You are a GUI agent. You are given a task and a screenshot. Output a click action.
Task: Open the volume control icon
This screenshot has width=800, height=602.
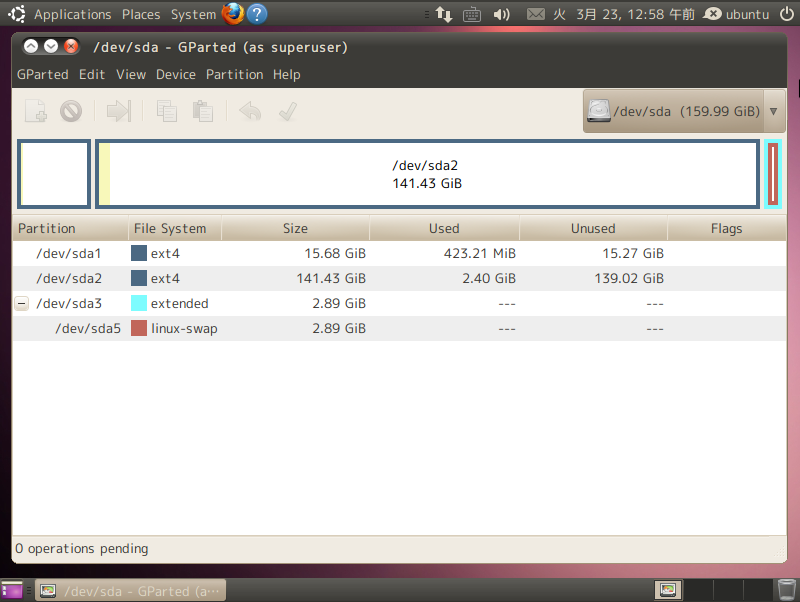[x=502, y=14]
